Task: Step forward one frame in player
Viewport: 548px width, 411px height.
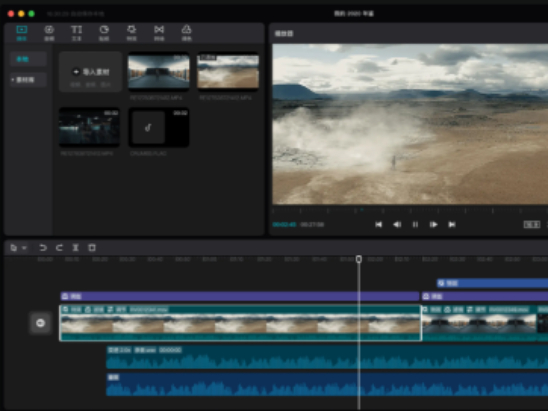Action: click(433, 224)
